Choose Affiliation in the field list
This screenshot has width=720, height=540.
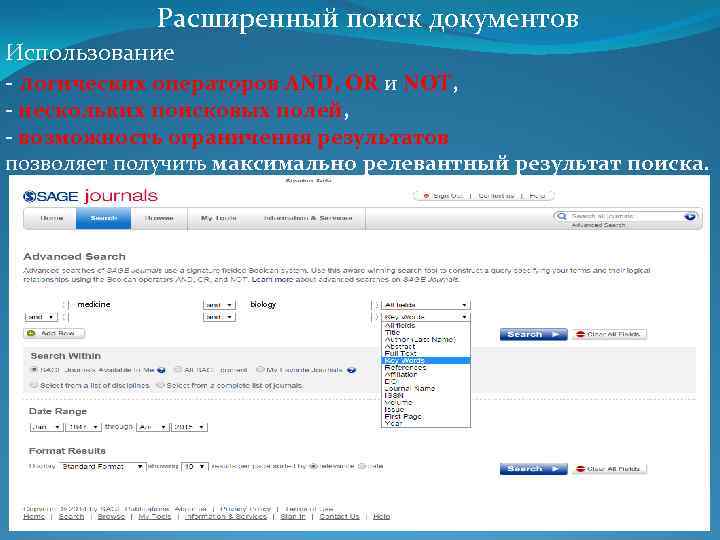[x=426, y=375]
